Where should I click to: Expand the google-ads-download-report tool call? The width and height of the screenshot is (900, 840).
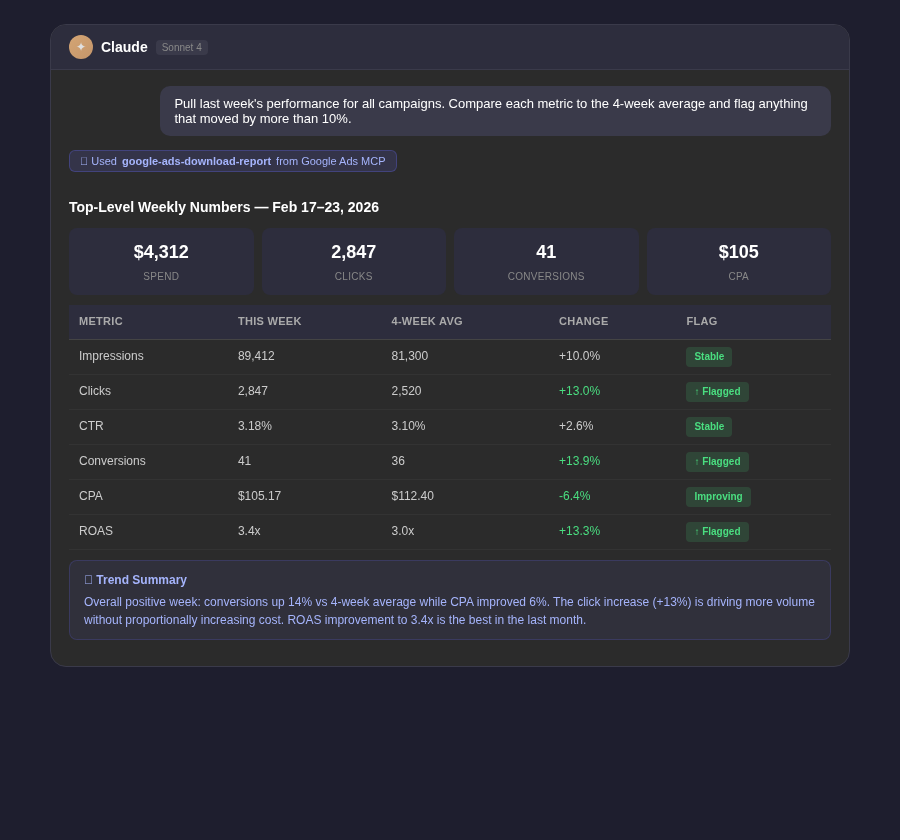tap(196, 161)
